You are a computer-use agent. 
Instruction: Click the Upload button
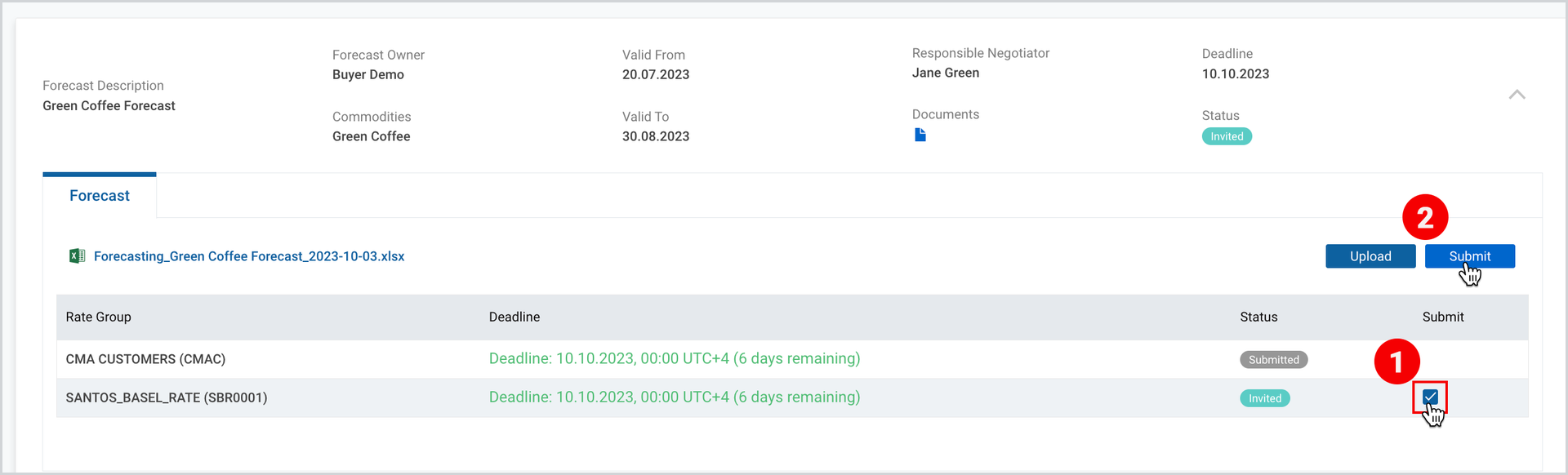[x=1370, y=256]
